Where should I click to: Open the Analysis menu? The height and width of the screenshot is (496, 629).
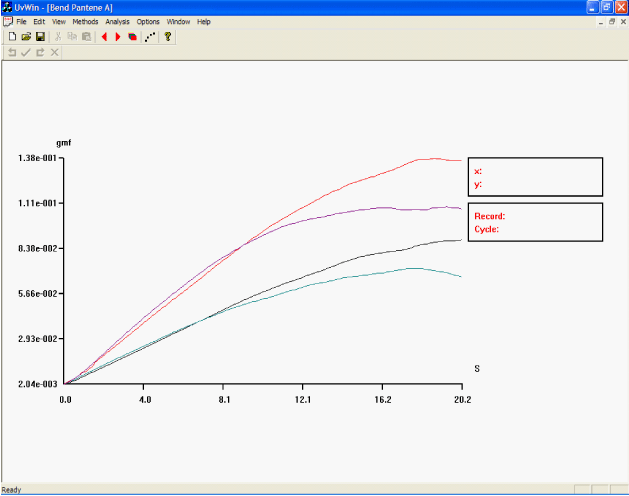[x=117, y=21]
